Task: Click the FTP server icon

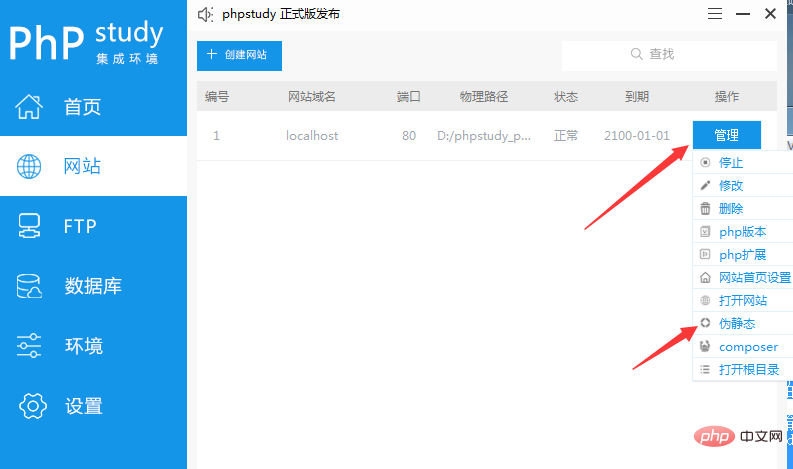Action: pyautogui.click(x=29, y=226)
